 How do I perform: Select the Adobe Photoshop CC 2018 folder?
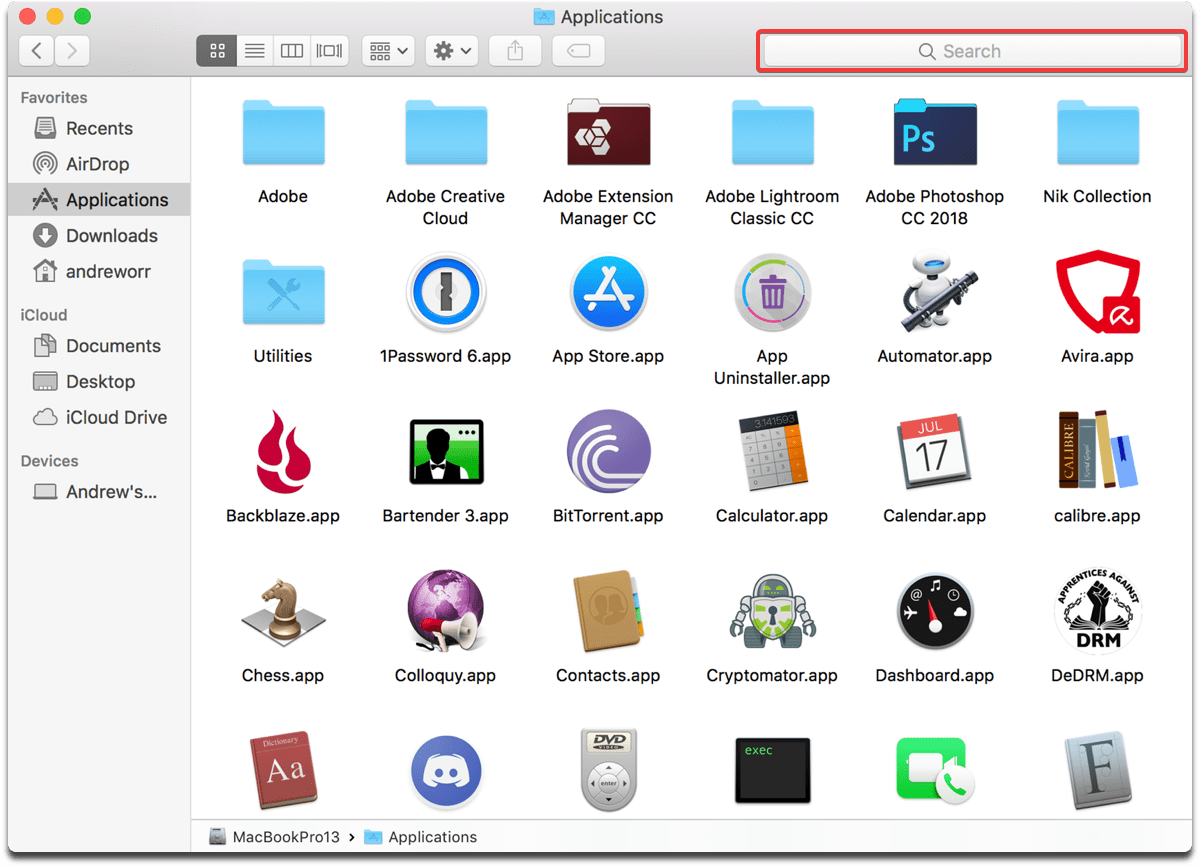pos(935,132)
